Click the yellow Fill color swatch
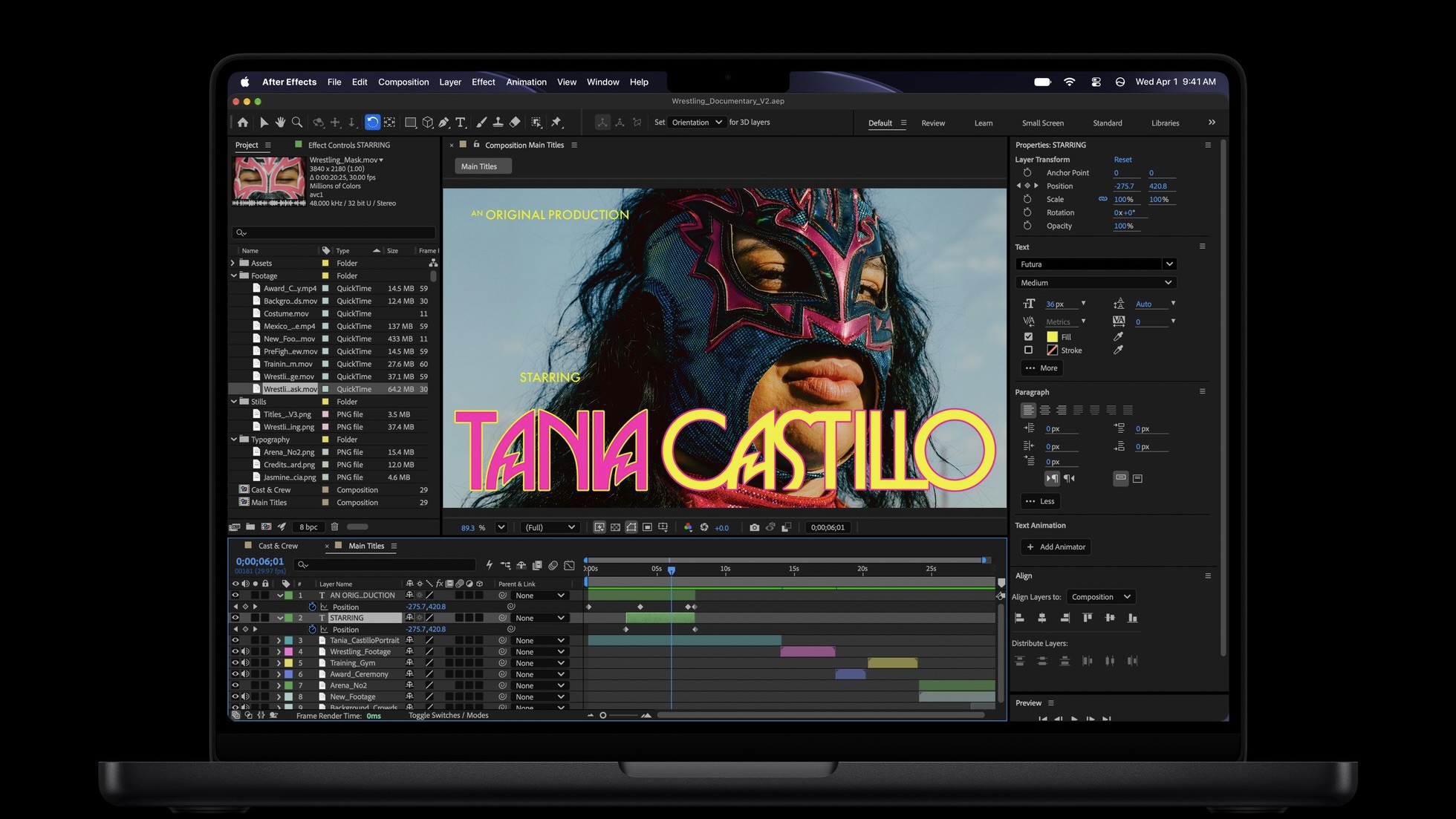Screen dimensions: 1456x819 1052,336
